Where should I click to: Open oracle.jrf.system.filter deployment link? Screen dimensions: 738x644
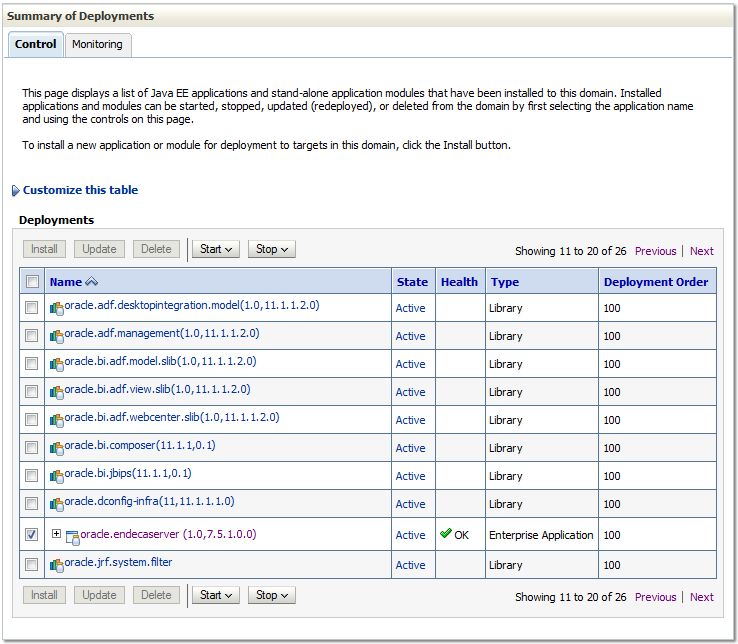(118, 562)
